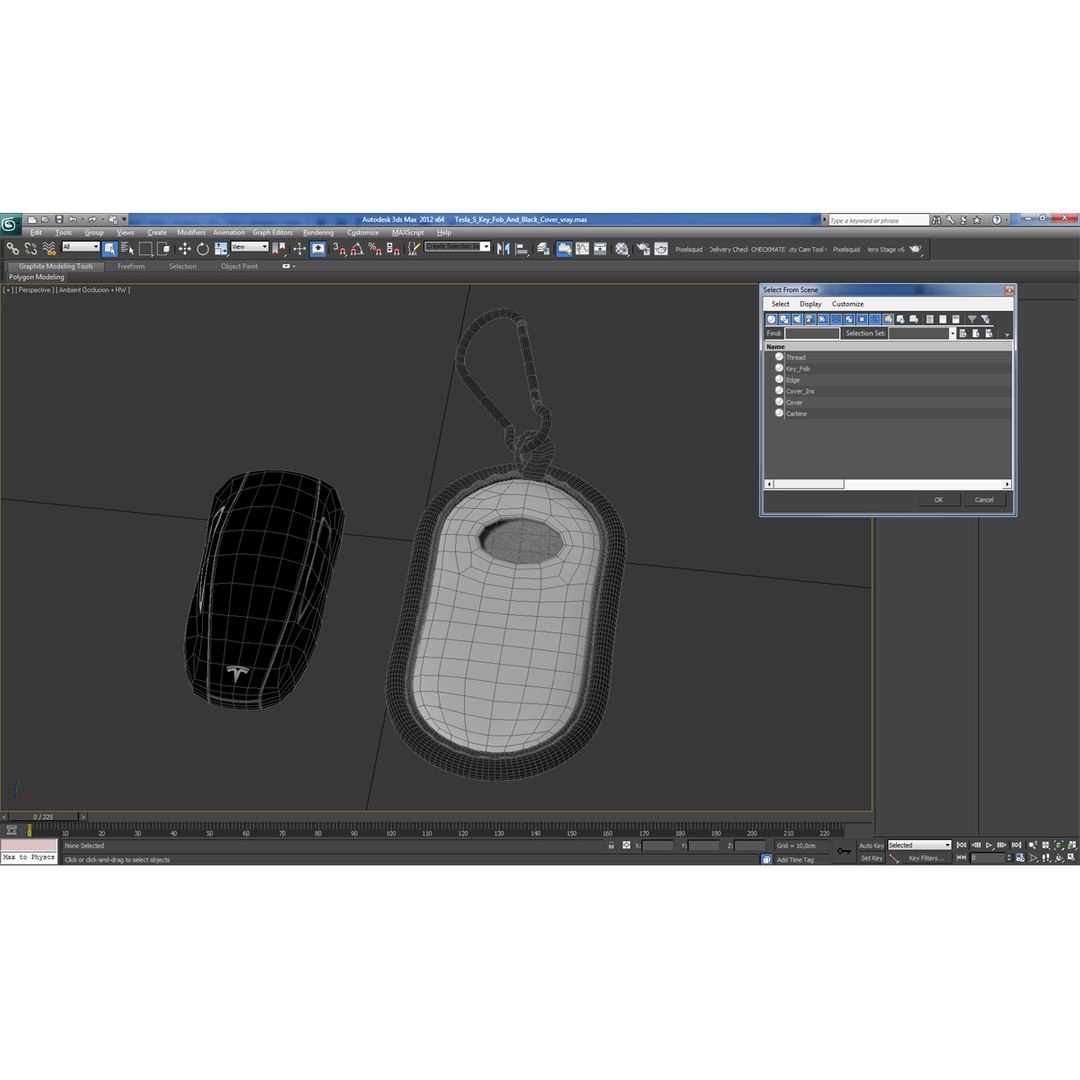Click the Play Animation button

point(989,845)
